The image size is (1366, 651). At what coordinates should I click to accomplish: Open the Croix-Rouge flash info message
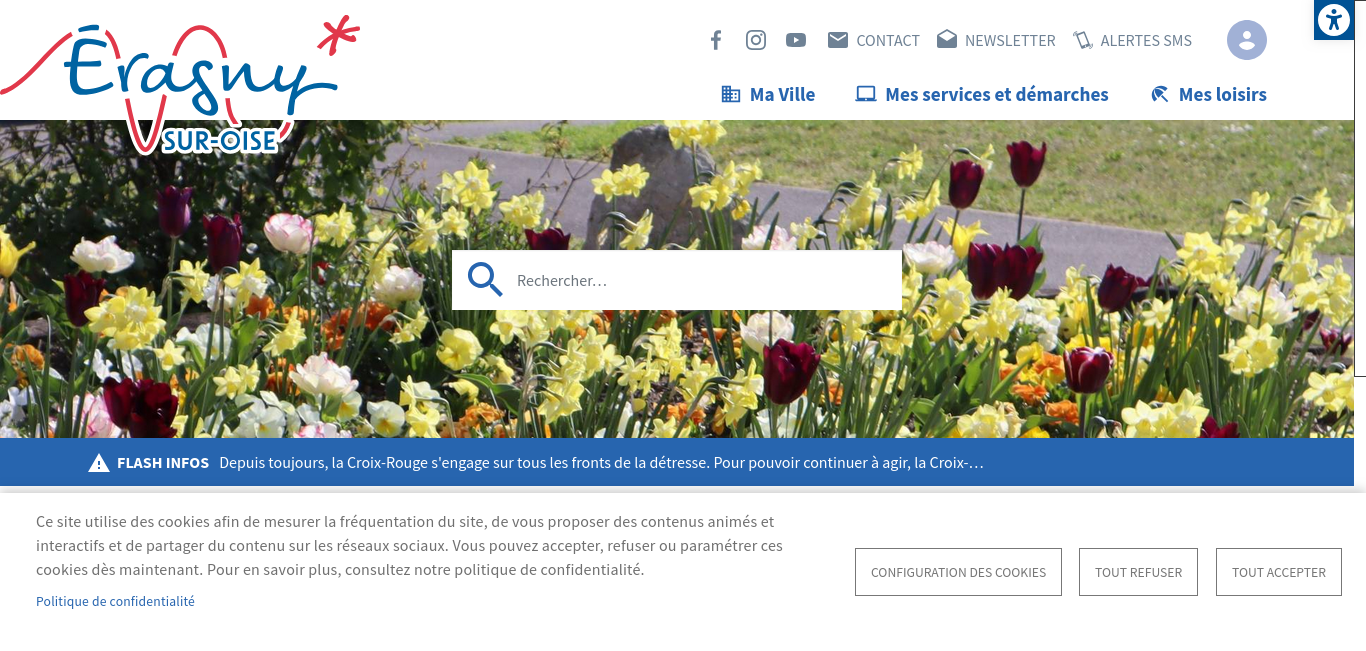point(600,463)
